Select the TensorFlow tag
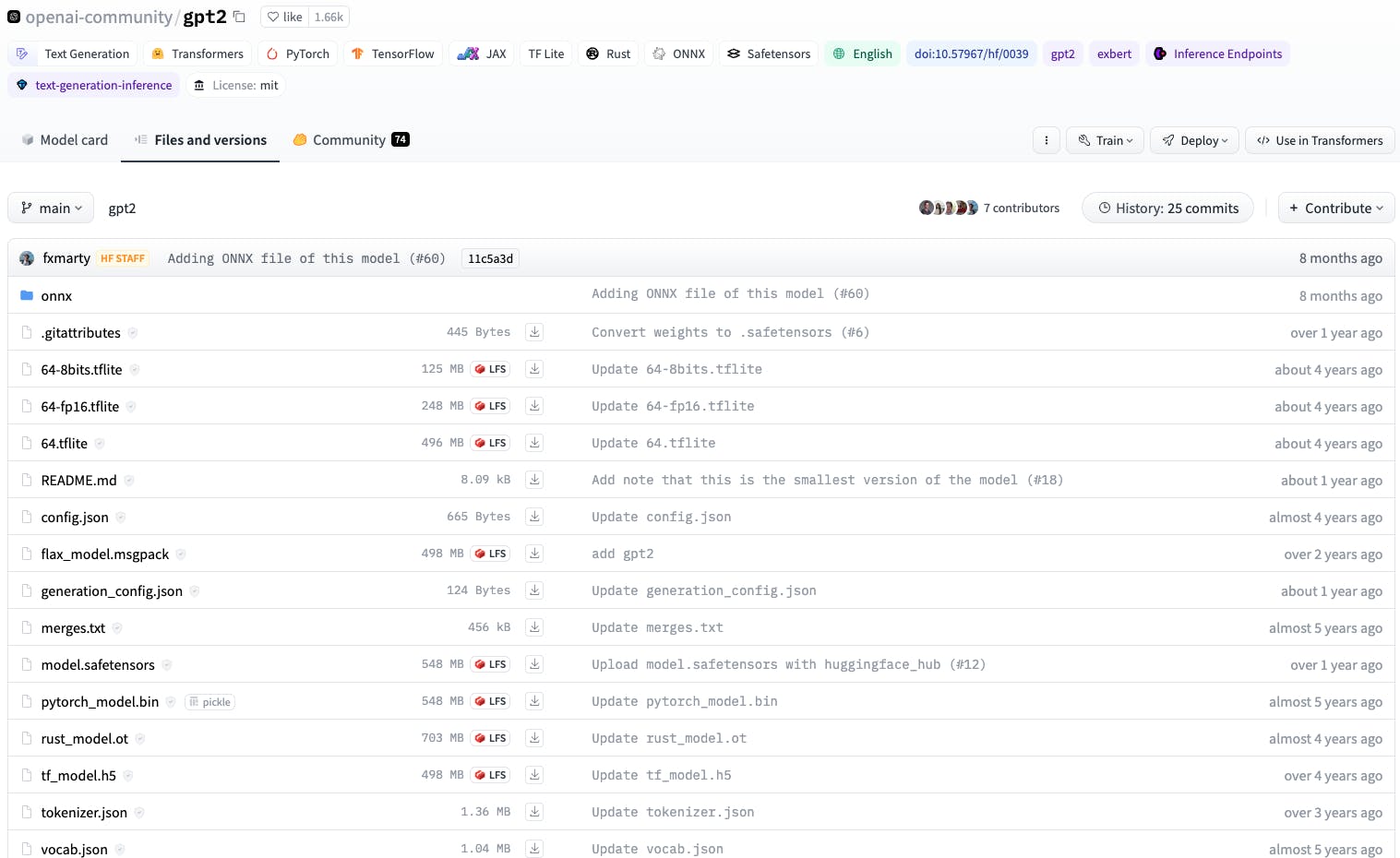 pos(393,54)
